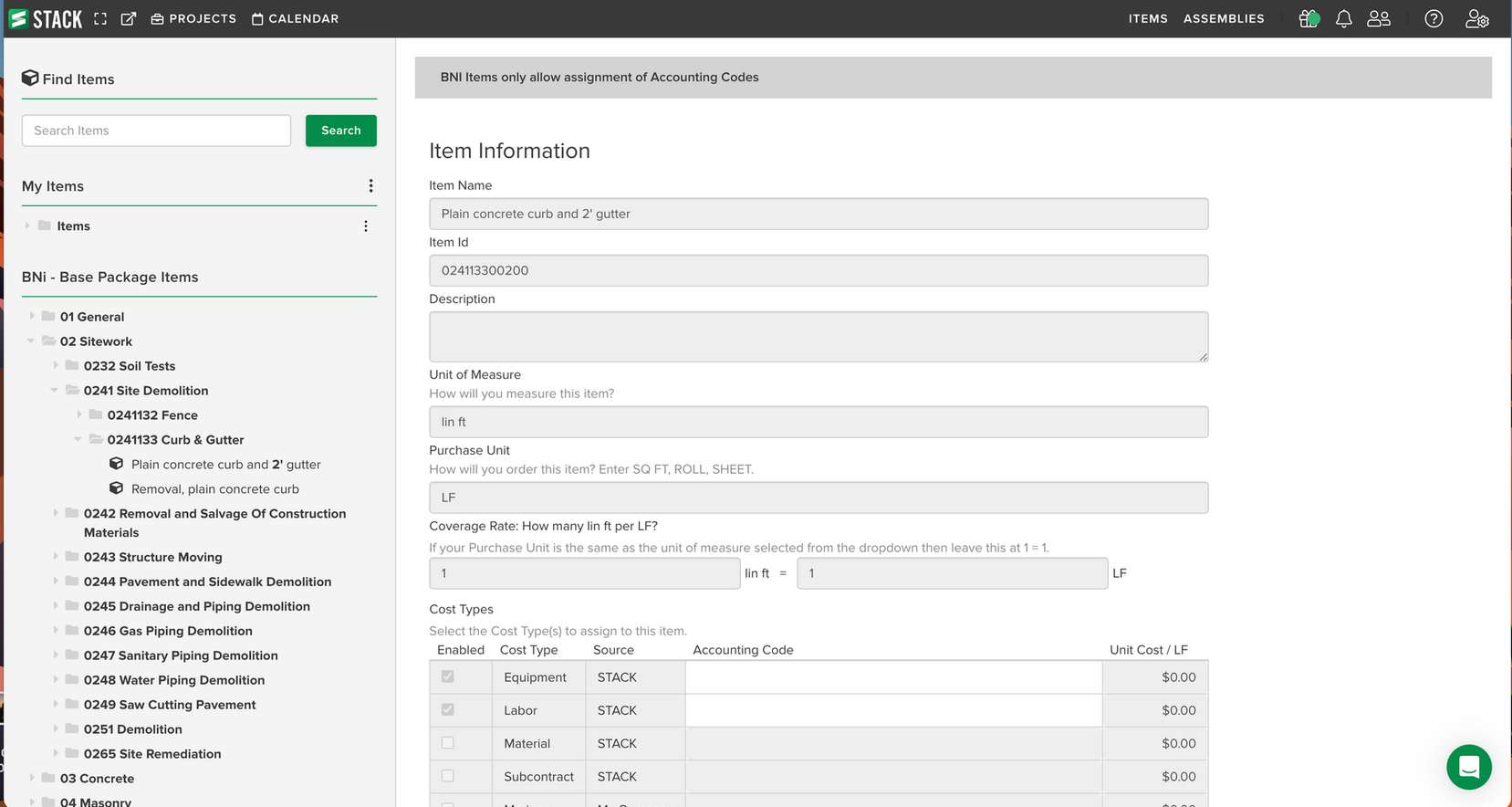Click the Description text area
The image size is (1512, 807).
point(819,337)
